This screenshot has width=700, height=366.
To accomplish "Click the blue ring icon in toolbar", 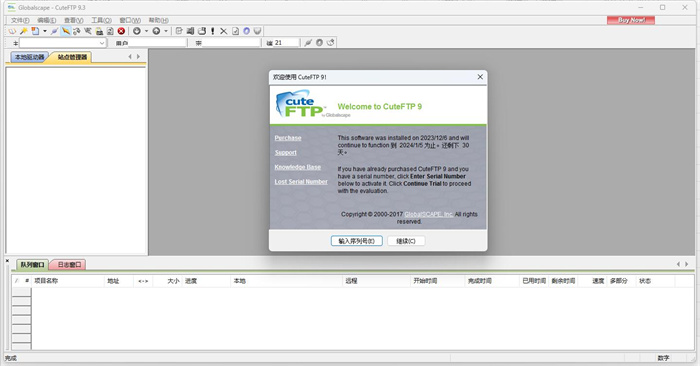I will (246, 31).
